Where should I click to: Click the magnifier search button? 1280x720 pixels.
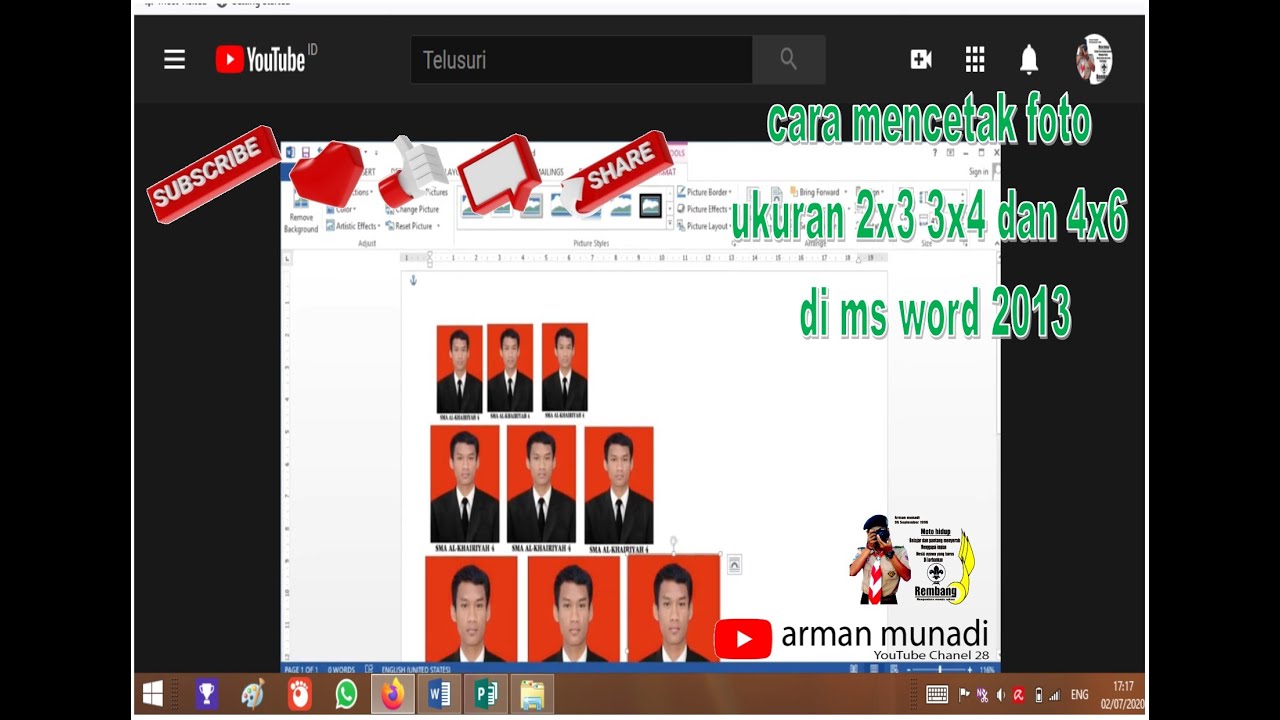[x=789, y=60]
